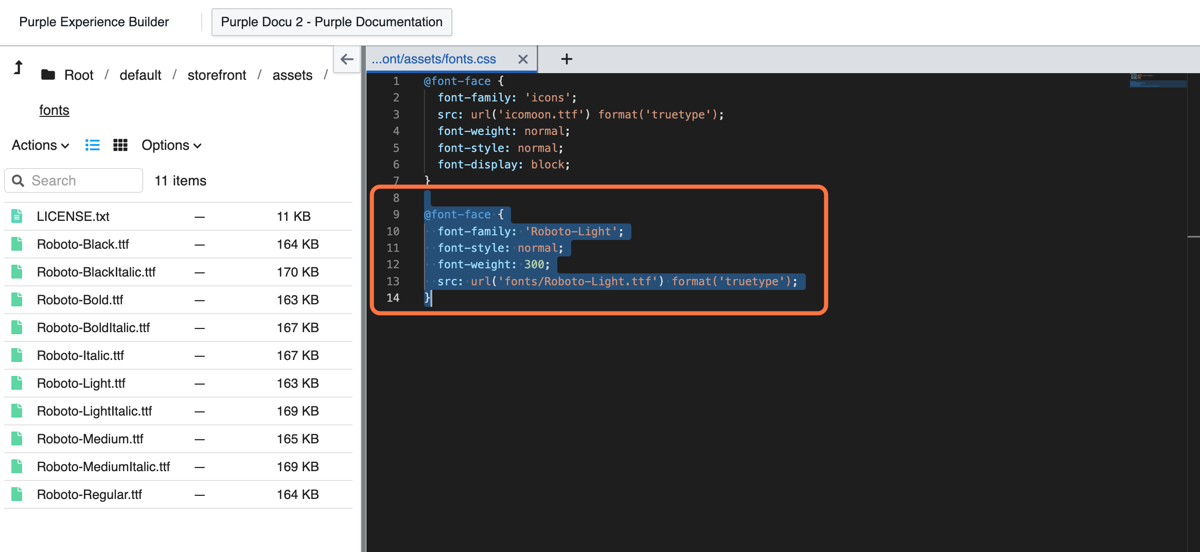Select the LICENSE.txt file name
Screen dimensions: 1200x552
[73, 216]
